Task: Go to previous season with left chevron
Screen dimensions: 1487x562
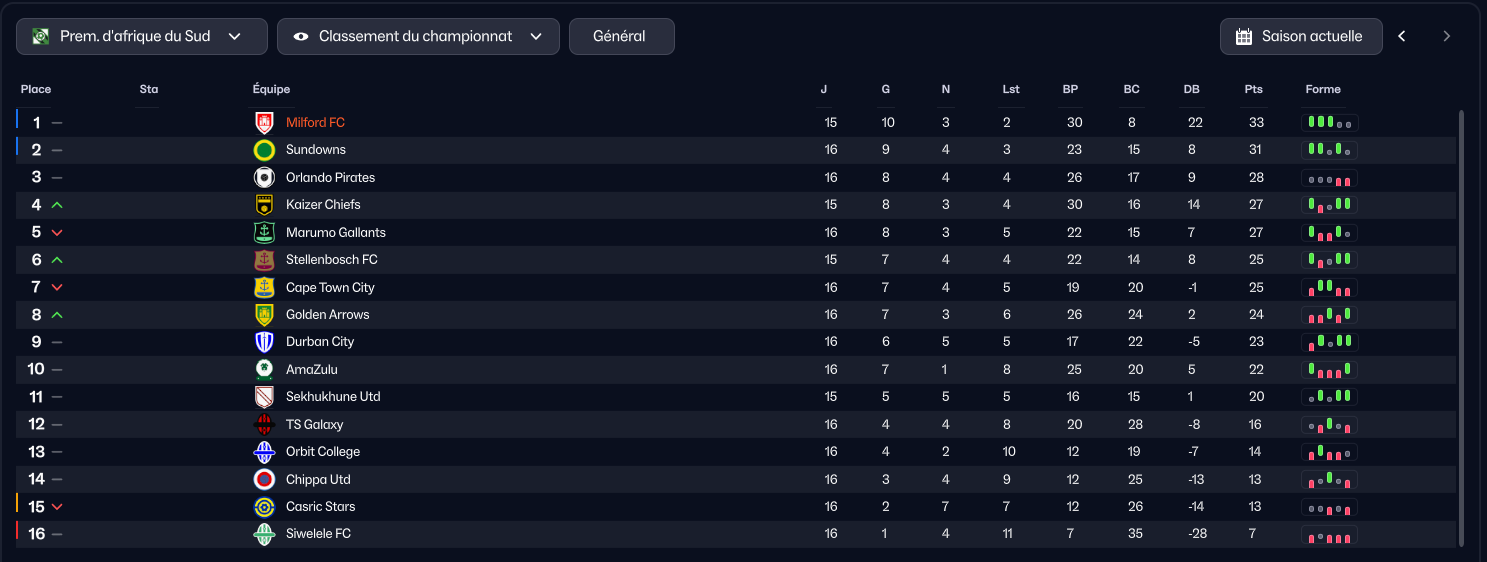Action: click(1402, 36)
